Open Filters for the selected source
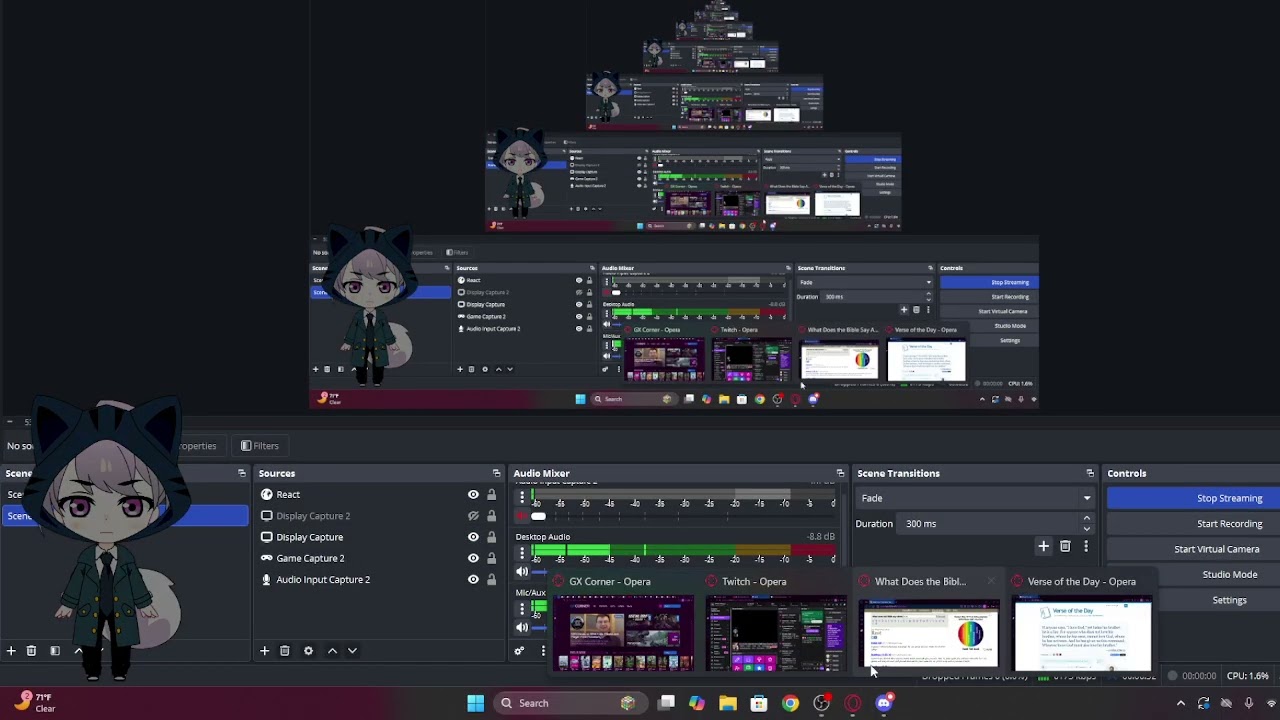 pyautogui.click(x=259, y=446)
